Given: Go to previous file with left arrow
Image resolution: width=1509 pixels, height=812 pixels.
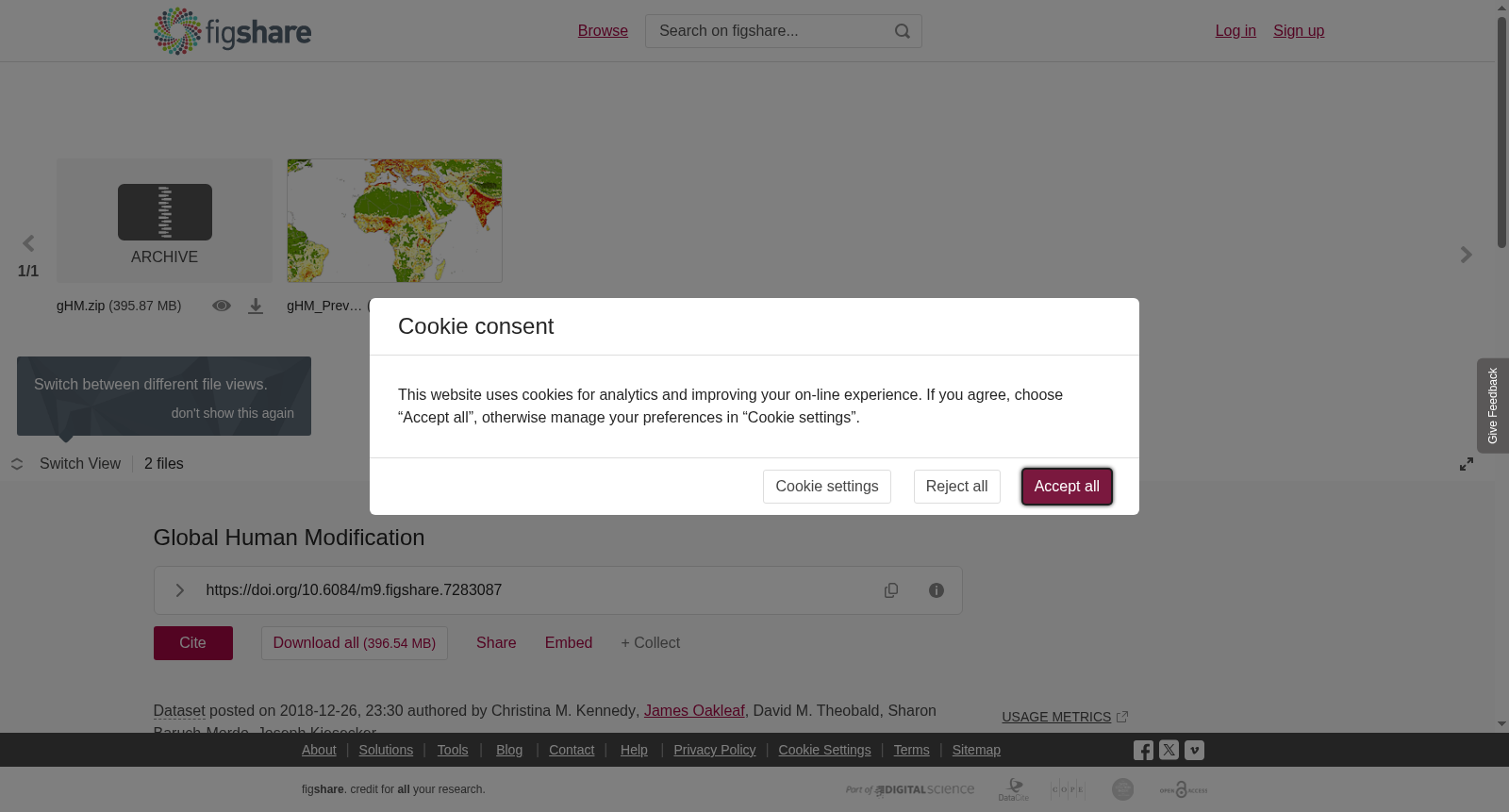Looking at the screenshot, I should pyautogui.click(x=28, y=244).
